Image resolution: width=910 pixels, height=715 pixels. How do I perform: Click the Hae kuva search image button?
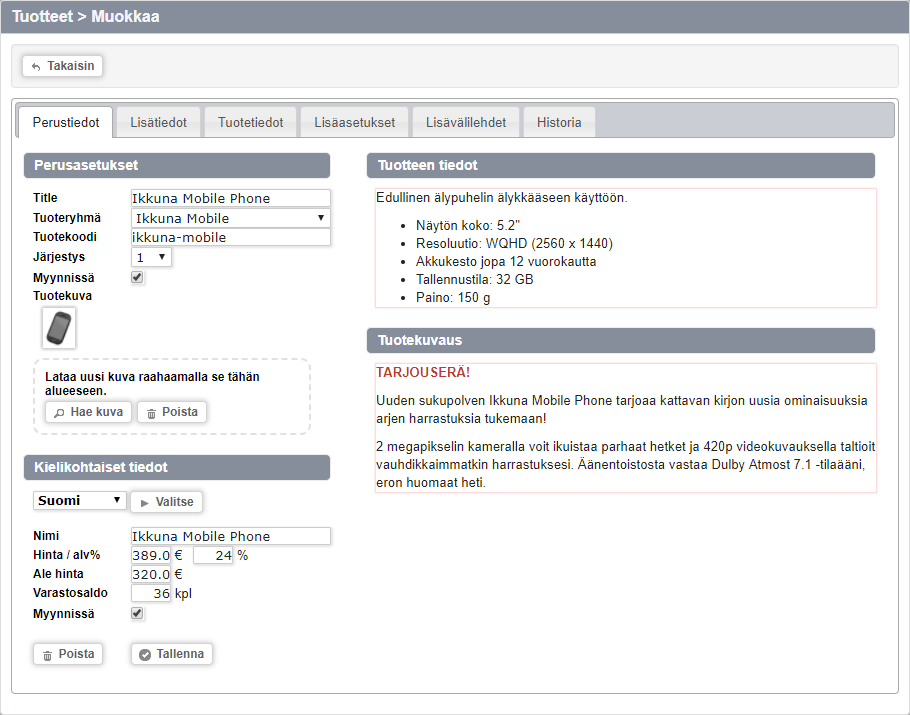(88, 412)
